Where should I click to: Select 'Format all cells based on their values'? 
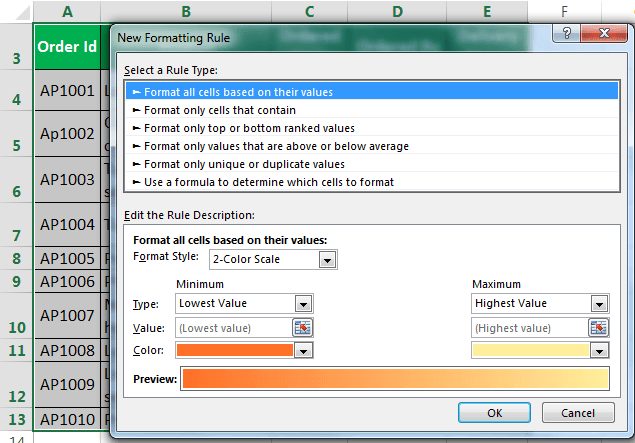click(x=238, y=92)
